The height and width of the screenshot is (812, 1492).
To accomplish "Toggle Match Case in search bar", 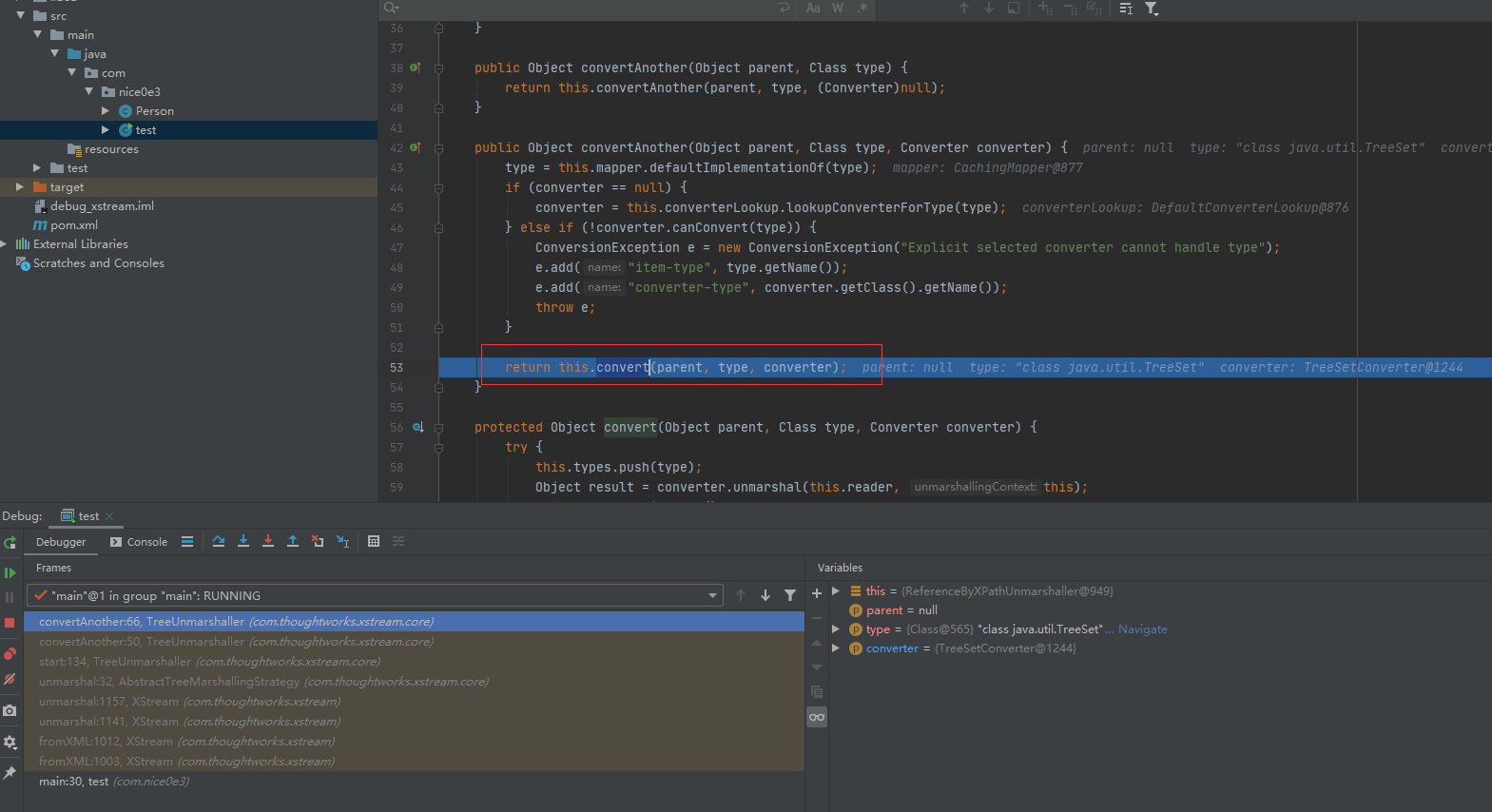I will 813,8.
